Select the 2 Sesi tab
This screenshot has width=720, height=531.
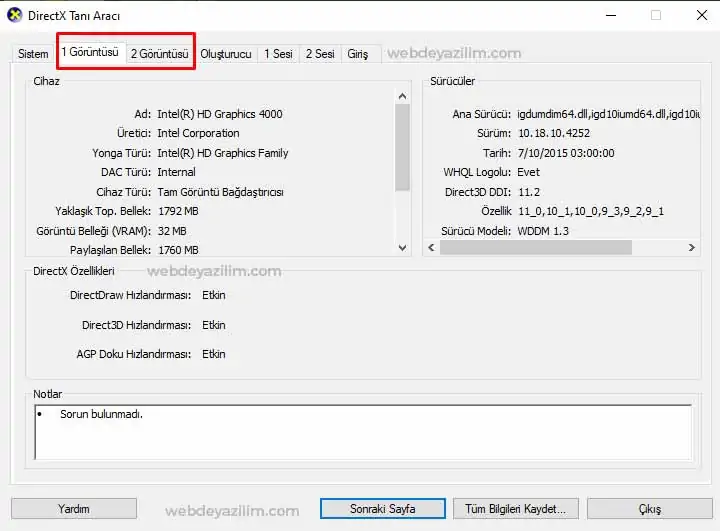tap(320, 54)
